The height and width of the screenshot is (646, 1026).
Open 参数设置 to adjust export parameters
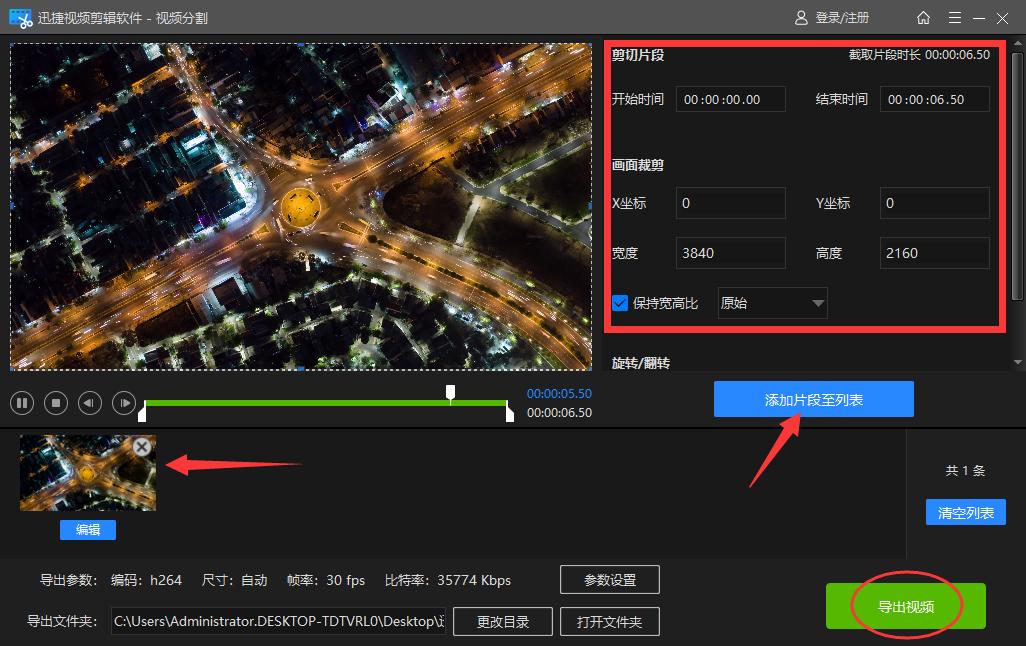tap(610, 579)
